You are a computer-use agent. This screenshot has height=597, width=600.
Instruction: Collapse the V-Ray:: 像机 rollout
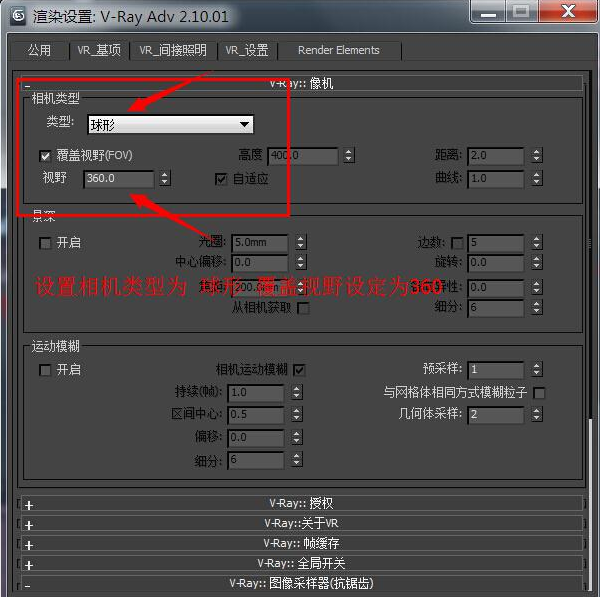tap(302, 83)
